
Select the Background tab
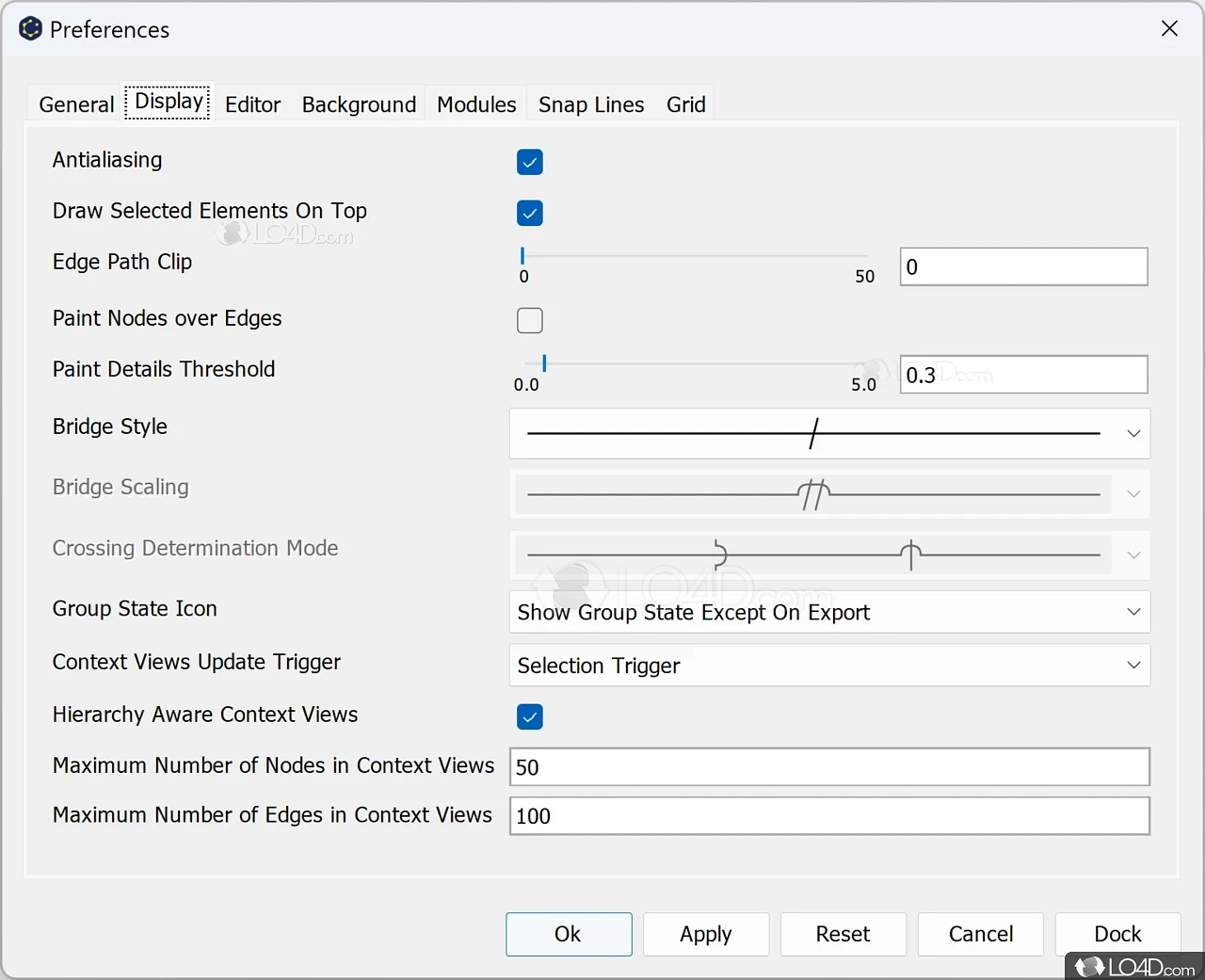coord(359,104)
